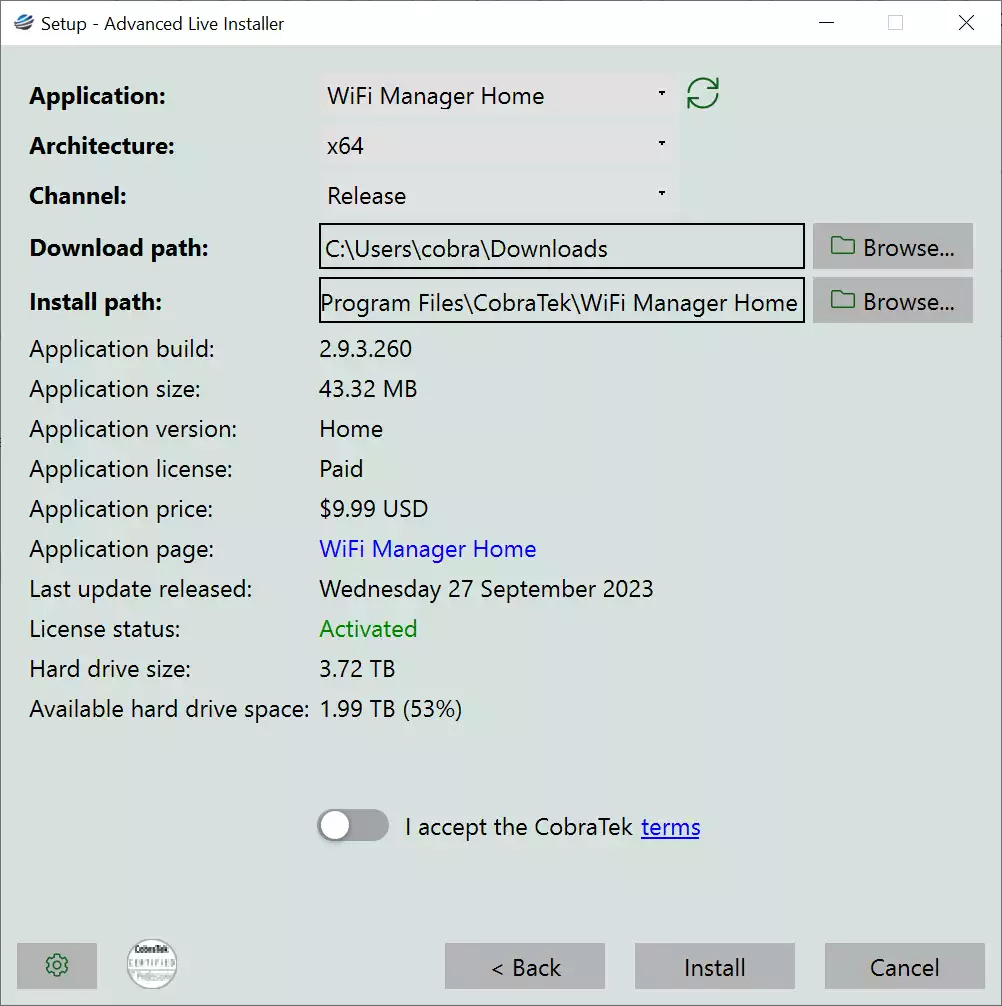The height and width of the screenshot is (1006, 1002).
Task: Open the Application dropdown (WiFi Manager Home)
Action: pos(497,96)
